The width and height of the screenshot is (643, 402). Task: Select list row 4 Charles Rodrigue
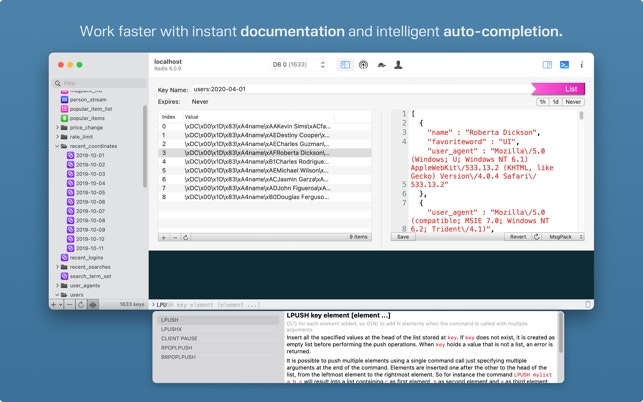click(265, 162)
